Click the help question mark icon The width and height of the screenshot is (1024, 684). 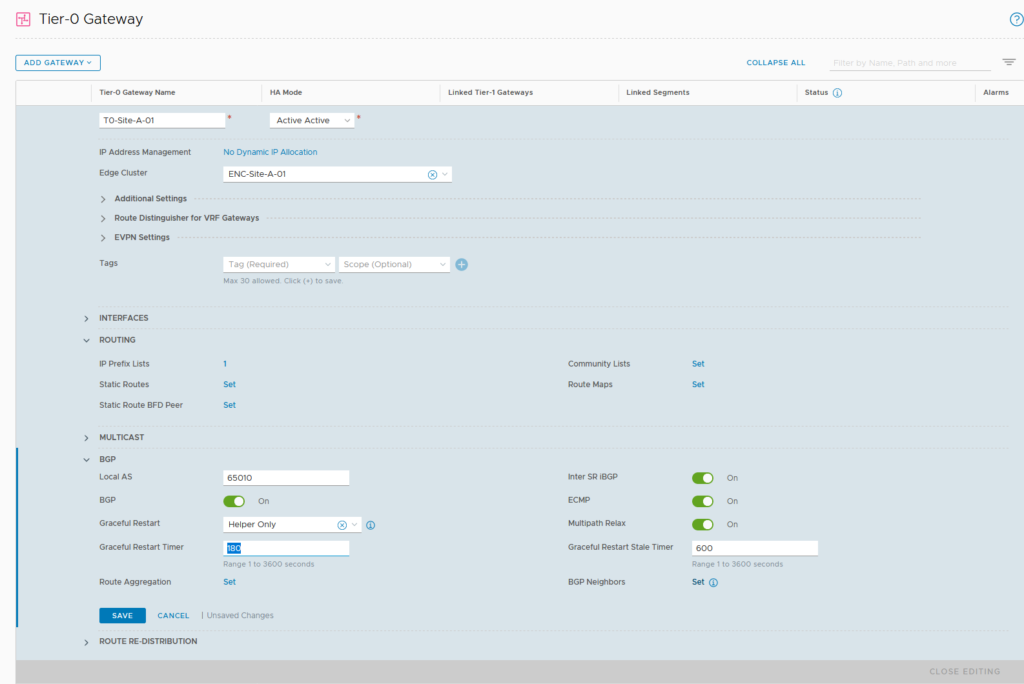point(1016,19)
